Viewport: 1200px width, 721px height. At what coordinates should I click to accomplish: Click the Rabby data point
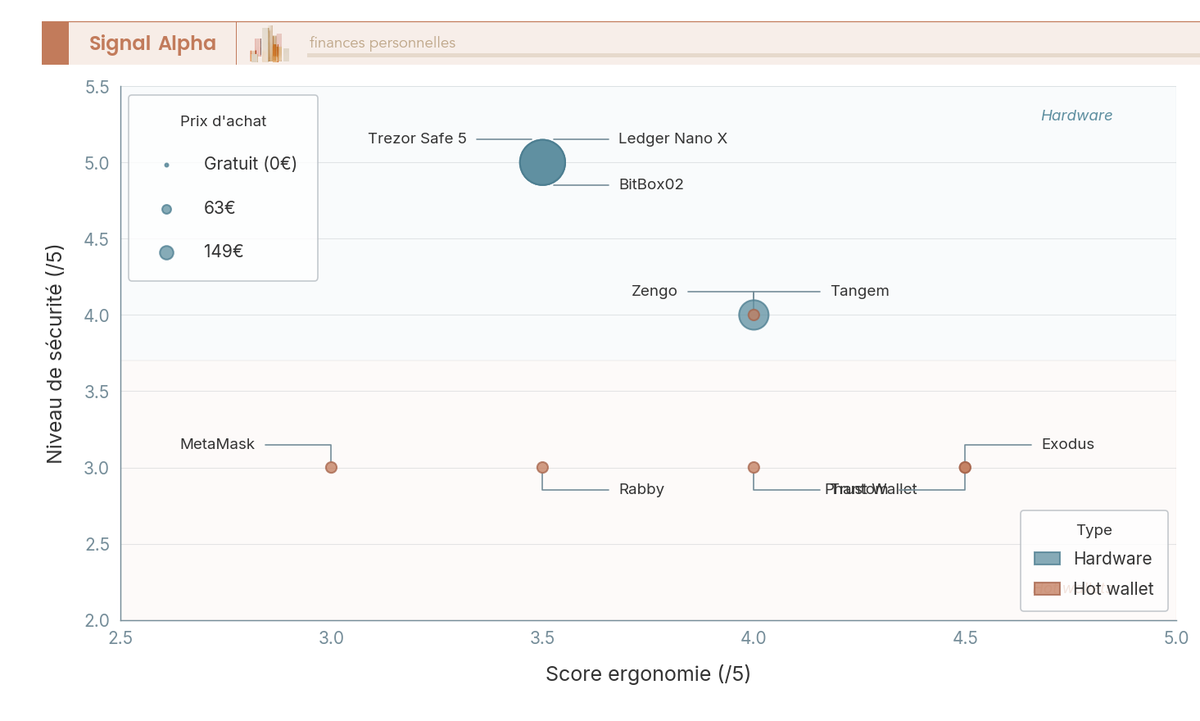click(x=542, y=466)
